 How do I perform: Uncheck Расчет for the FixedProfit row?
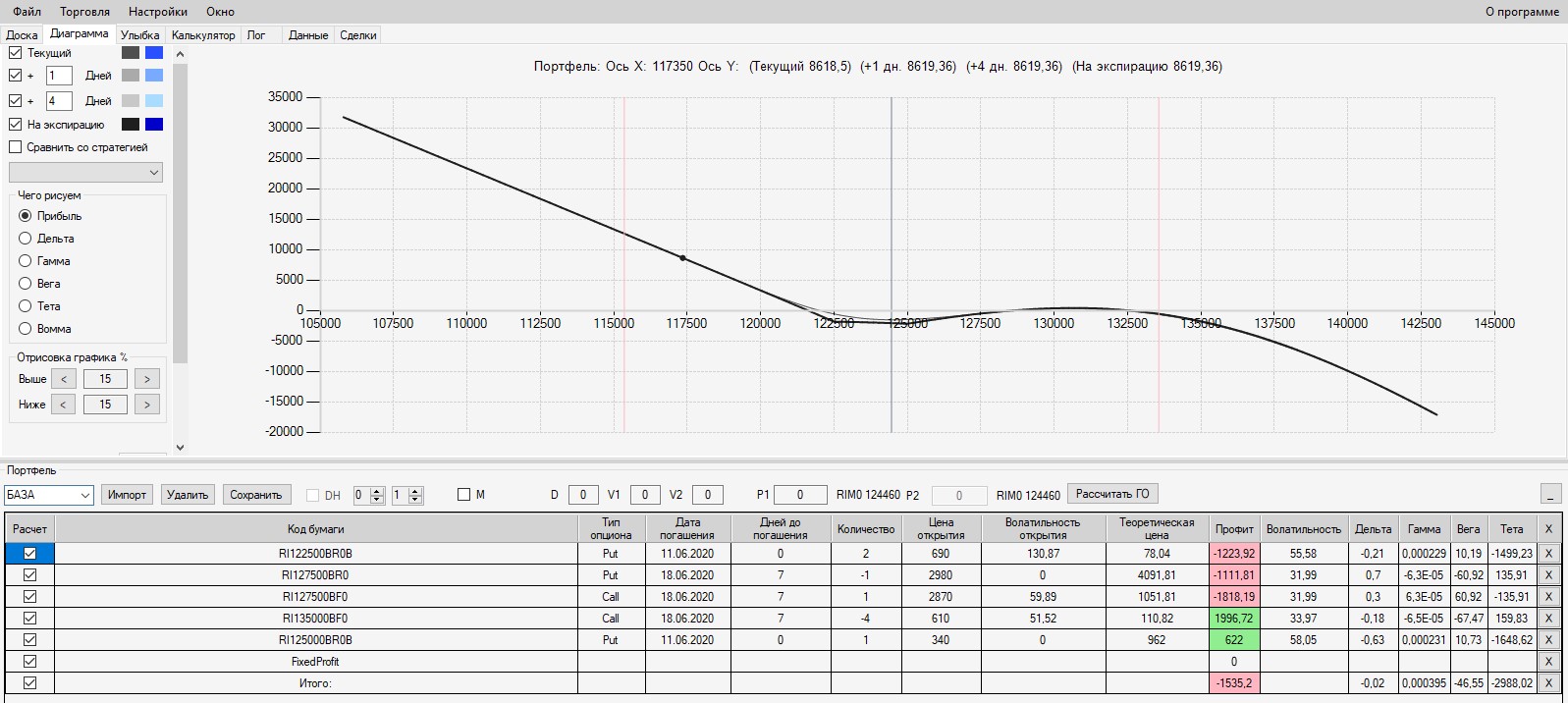click(29, 662)
